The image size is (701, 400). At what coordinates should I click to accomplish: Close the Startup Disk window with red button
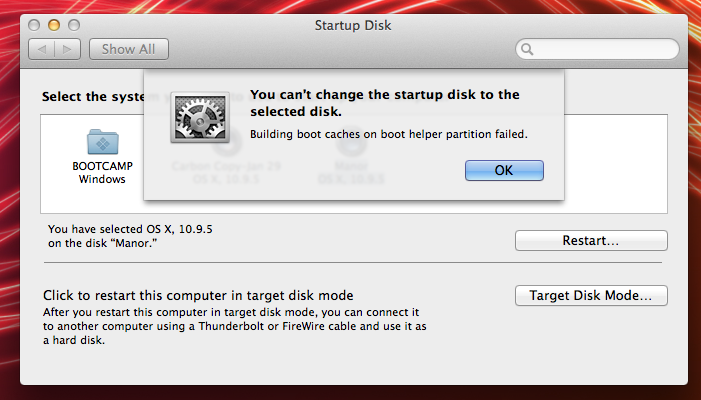tap(33, 22)
